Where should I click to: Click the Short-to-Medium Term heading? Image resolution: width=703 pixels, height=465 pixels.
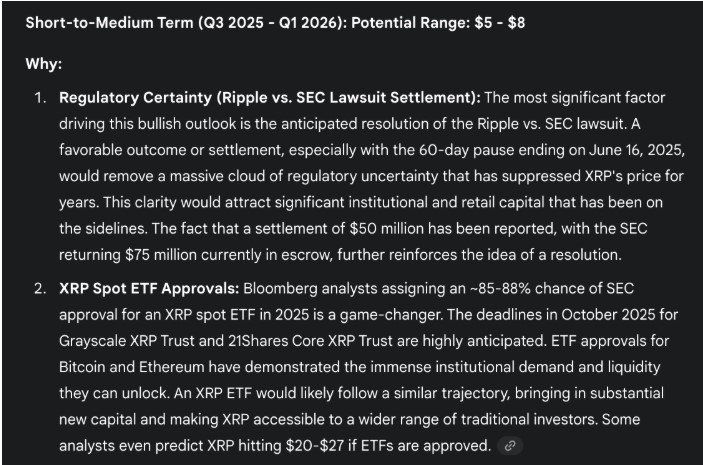coord(275,23)
